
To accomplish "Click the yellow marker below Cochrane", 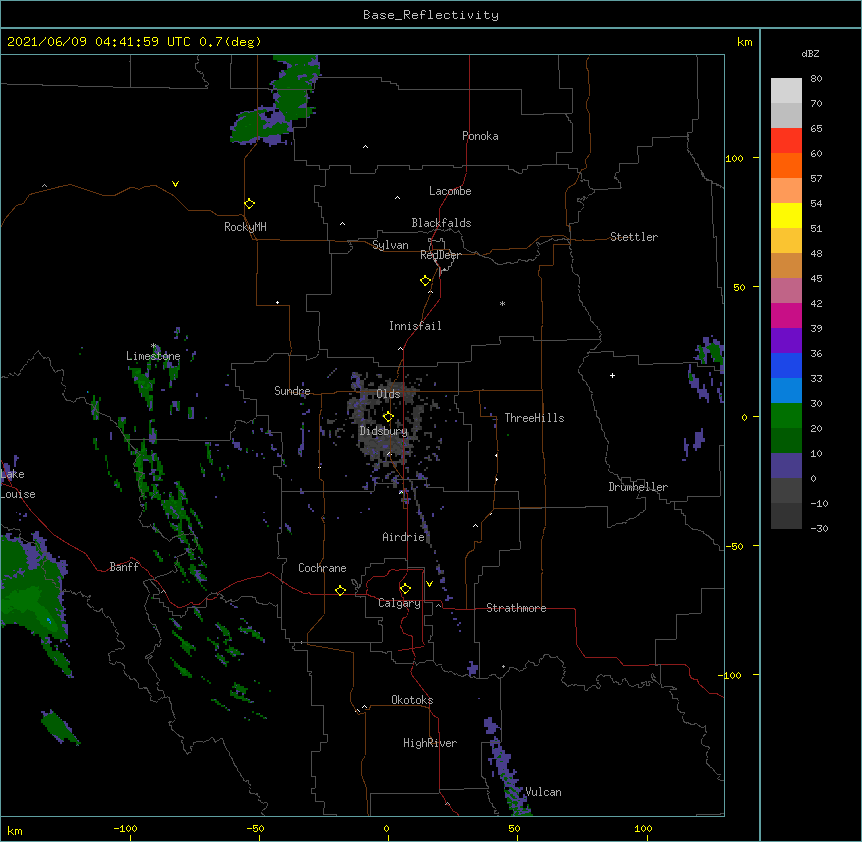I will 340,590.
